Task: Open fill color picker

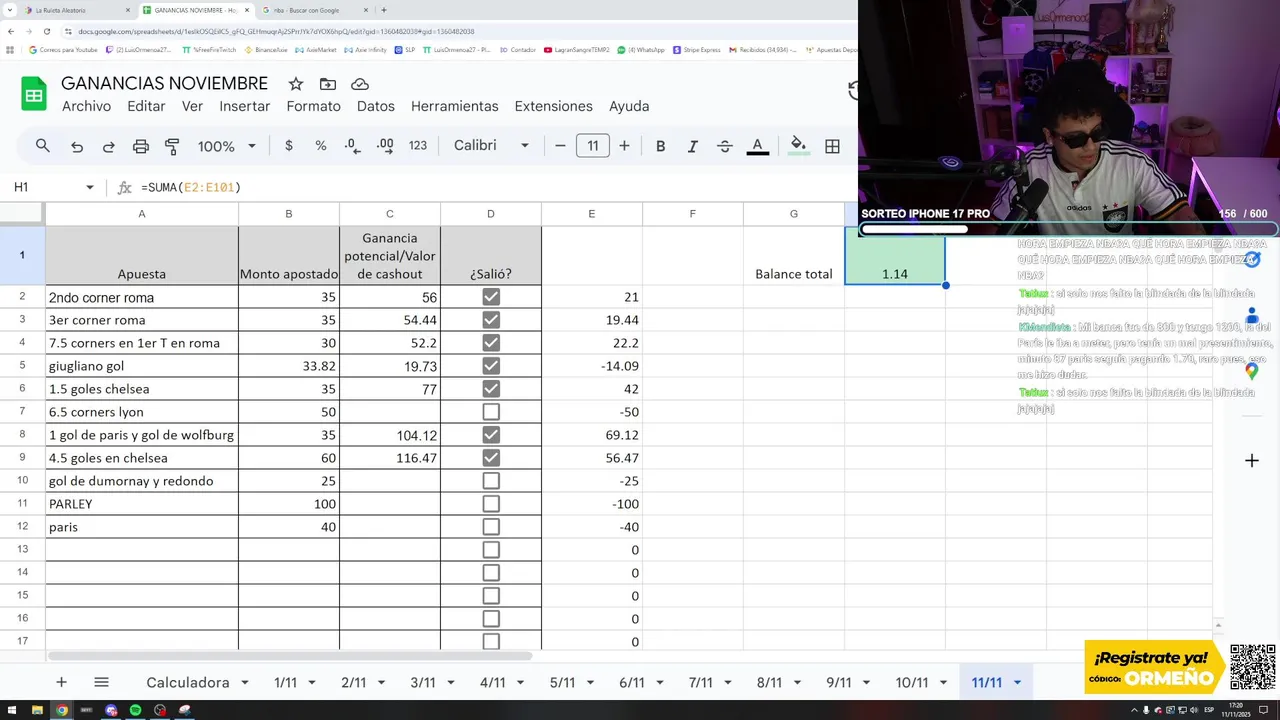Action: (798, 146)
